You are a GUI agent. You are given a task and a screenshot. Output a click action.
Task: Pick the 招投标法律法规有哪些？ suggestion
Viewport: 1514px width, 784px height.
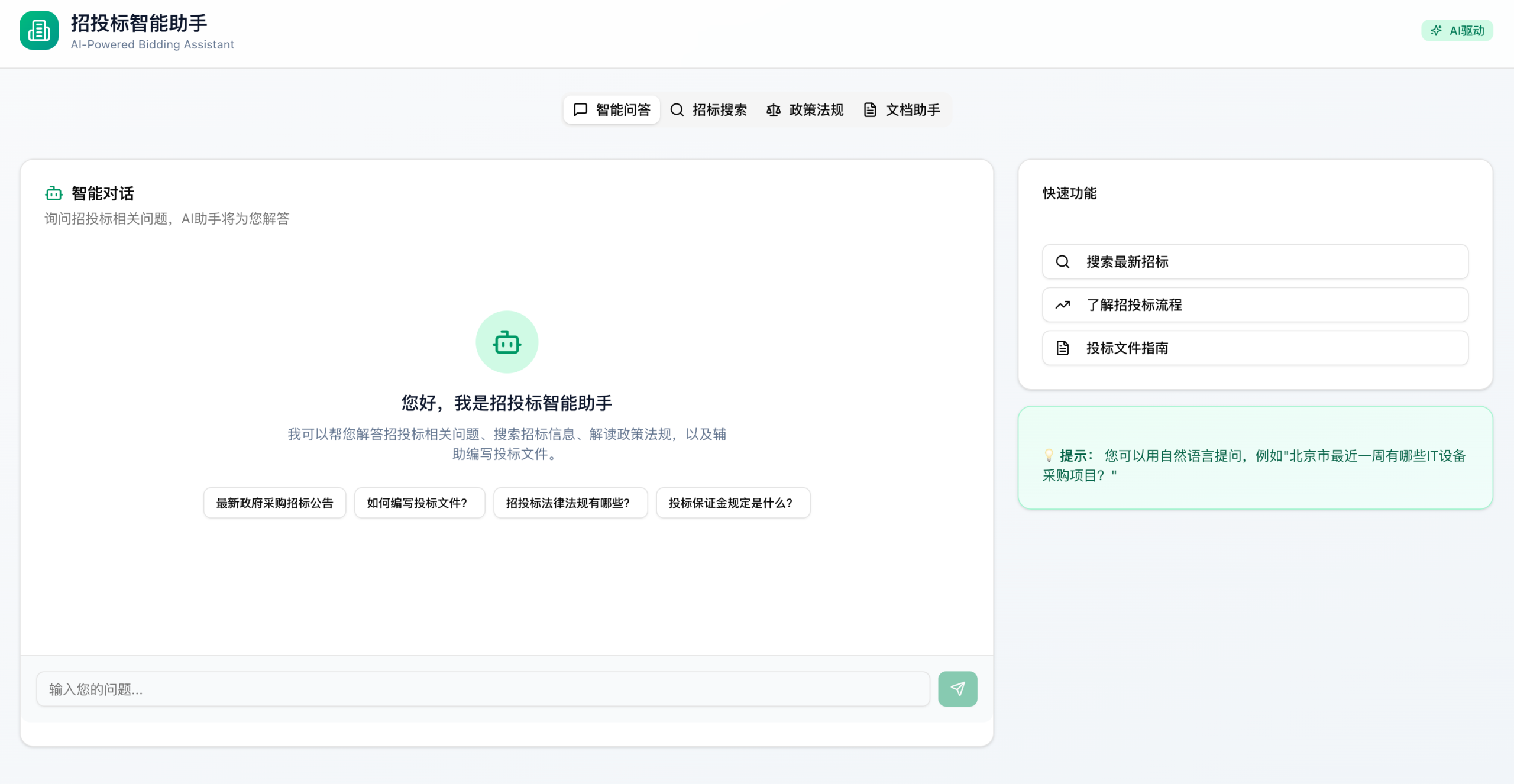coord(570,503)
